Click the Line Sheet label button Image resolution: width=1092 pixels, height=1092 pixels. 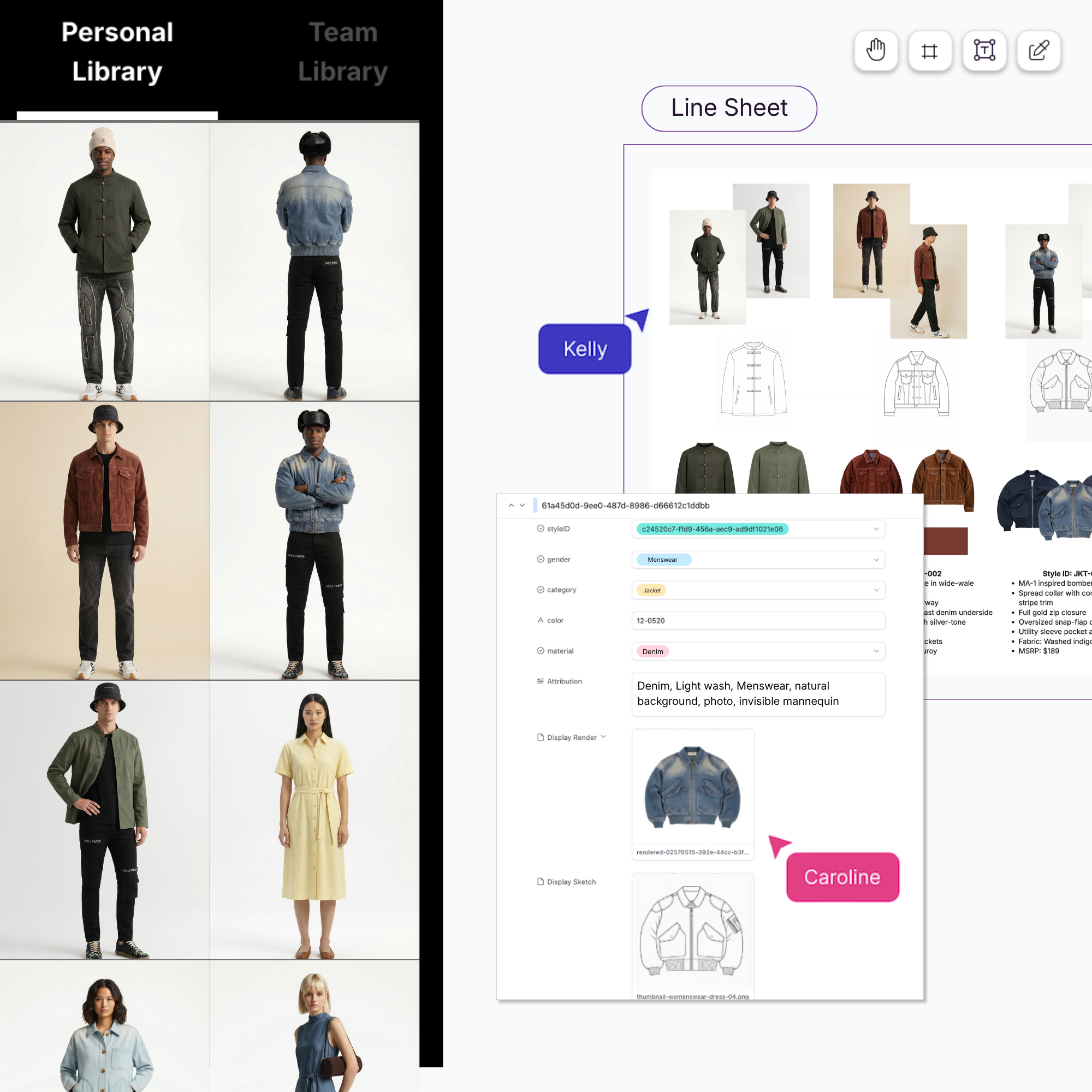point(728,108)
